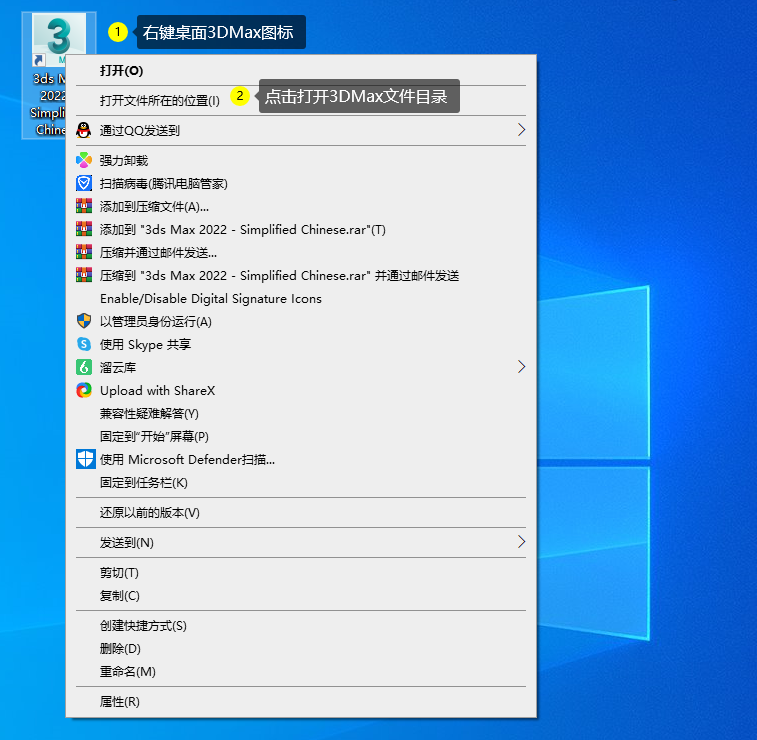757x740 pixels.
Task: Select 重命名(M)
Action: (301, 671)
